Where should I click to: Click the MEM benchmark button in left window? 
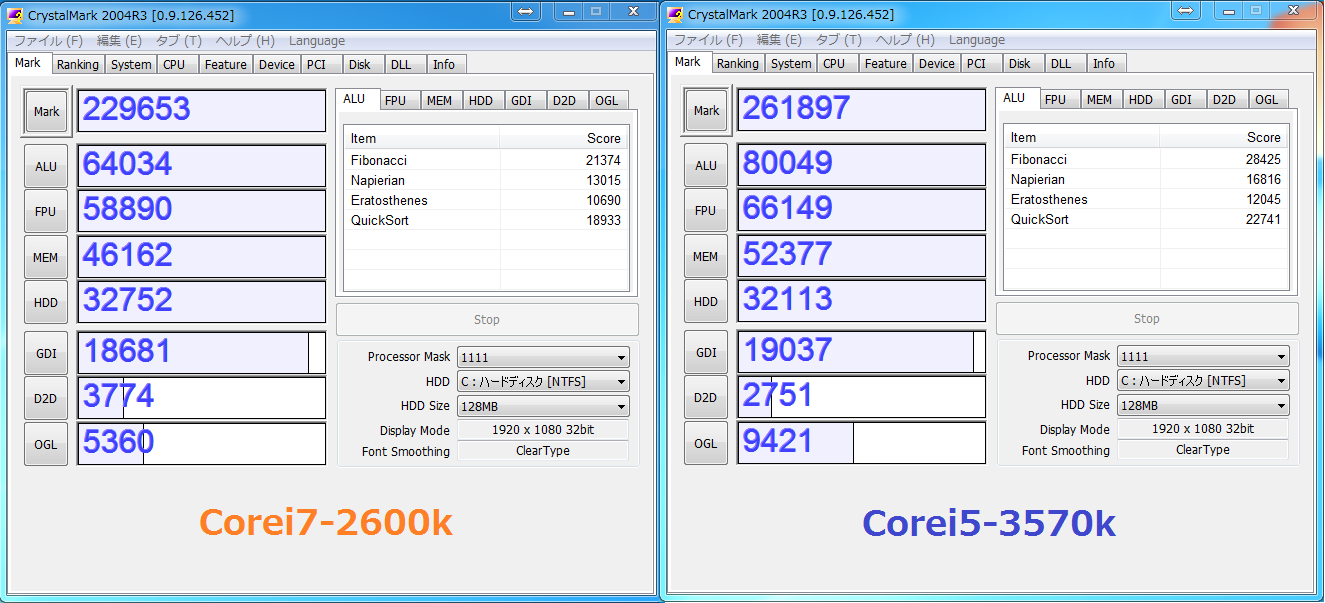coord(46,258)
